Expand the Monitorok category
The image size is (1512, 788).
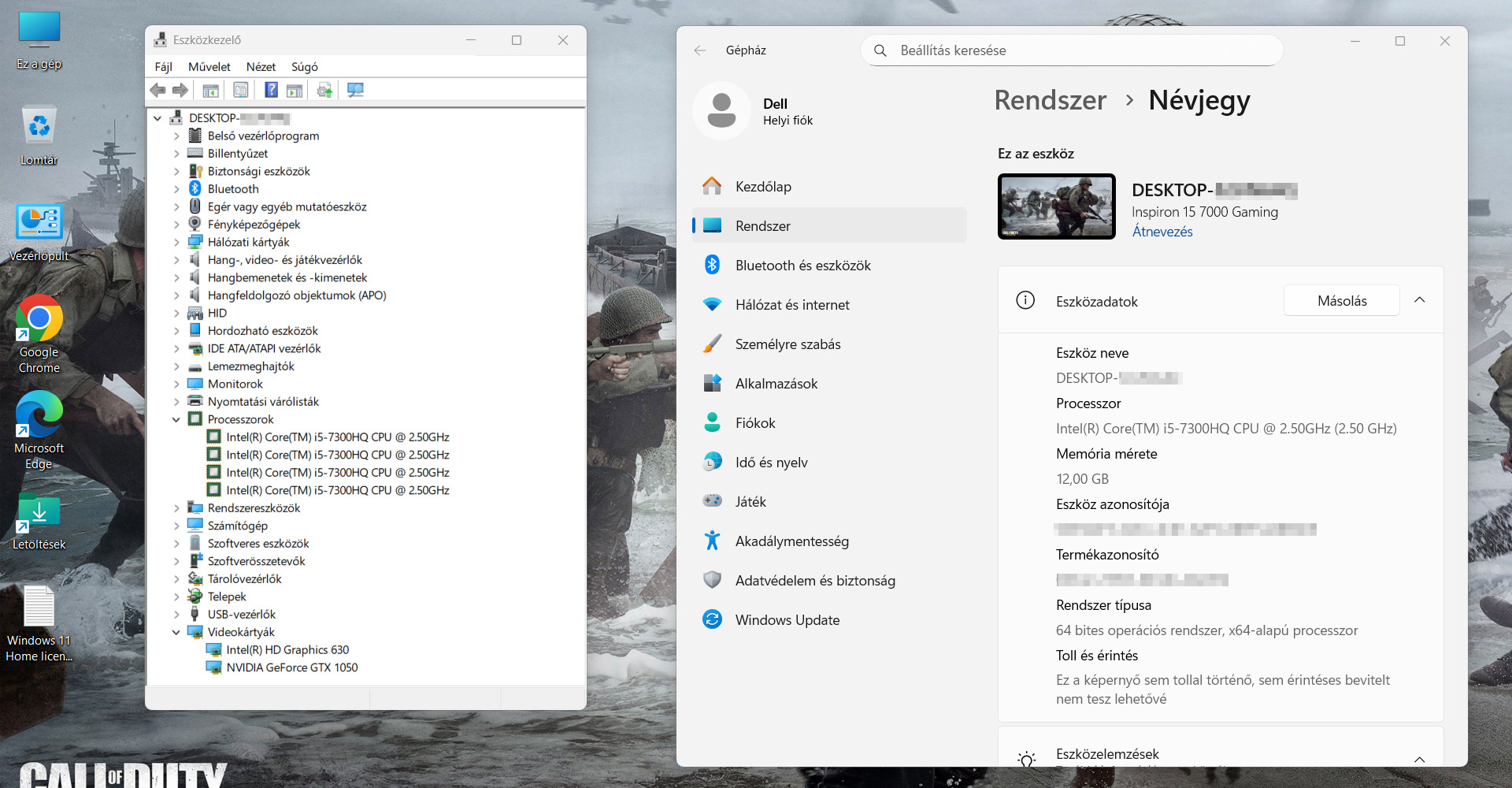[176, 384]
